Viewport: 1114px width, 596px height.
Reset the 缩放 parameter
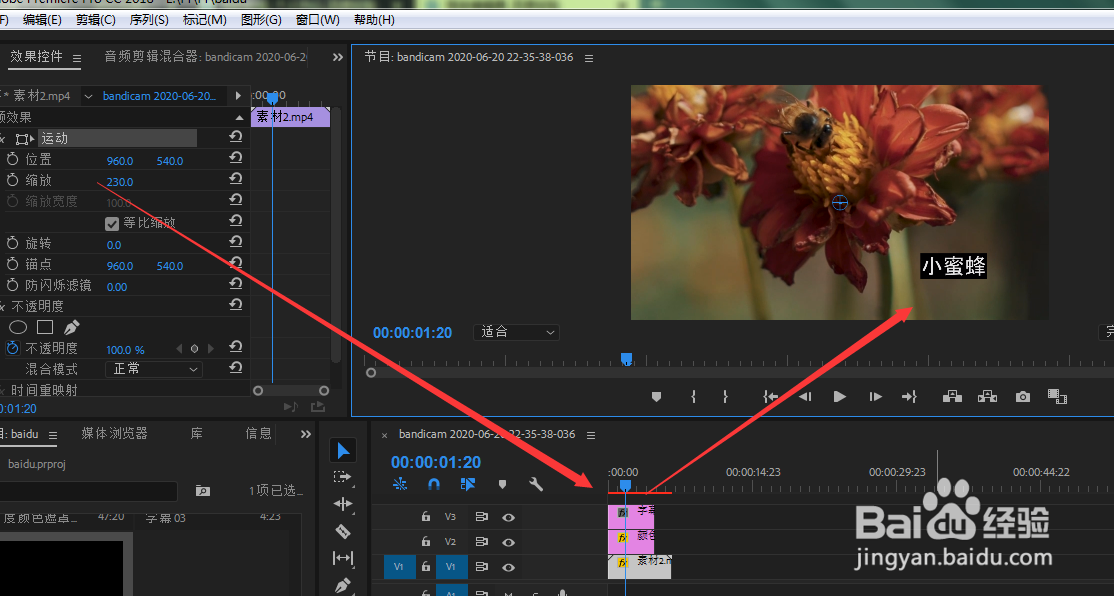point(236,178)
